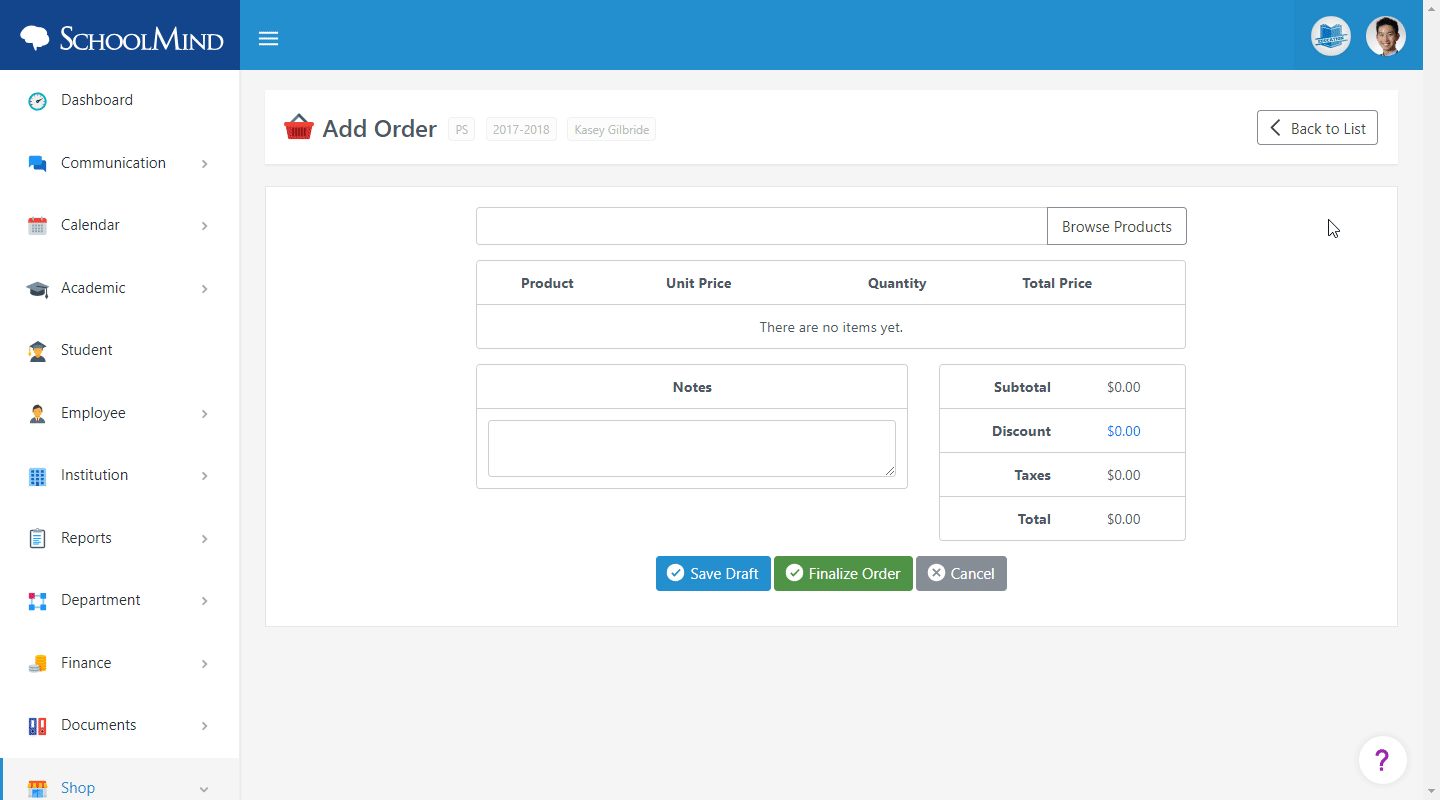This screenshot has height=800, width=1440.
Task: Open the hamburger menu in the top bar
Action: click(x=268, y=39)
